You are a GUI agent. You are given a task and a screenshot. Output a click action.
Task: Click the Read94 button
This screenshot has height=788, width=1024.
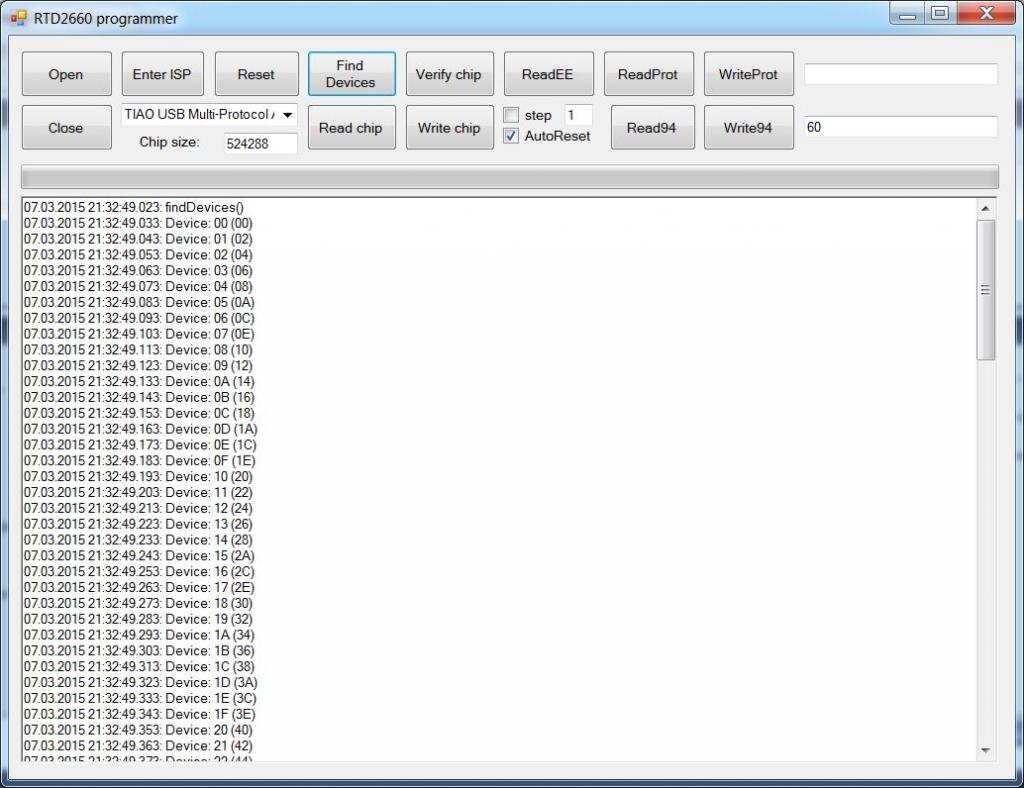click(651, 128)
